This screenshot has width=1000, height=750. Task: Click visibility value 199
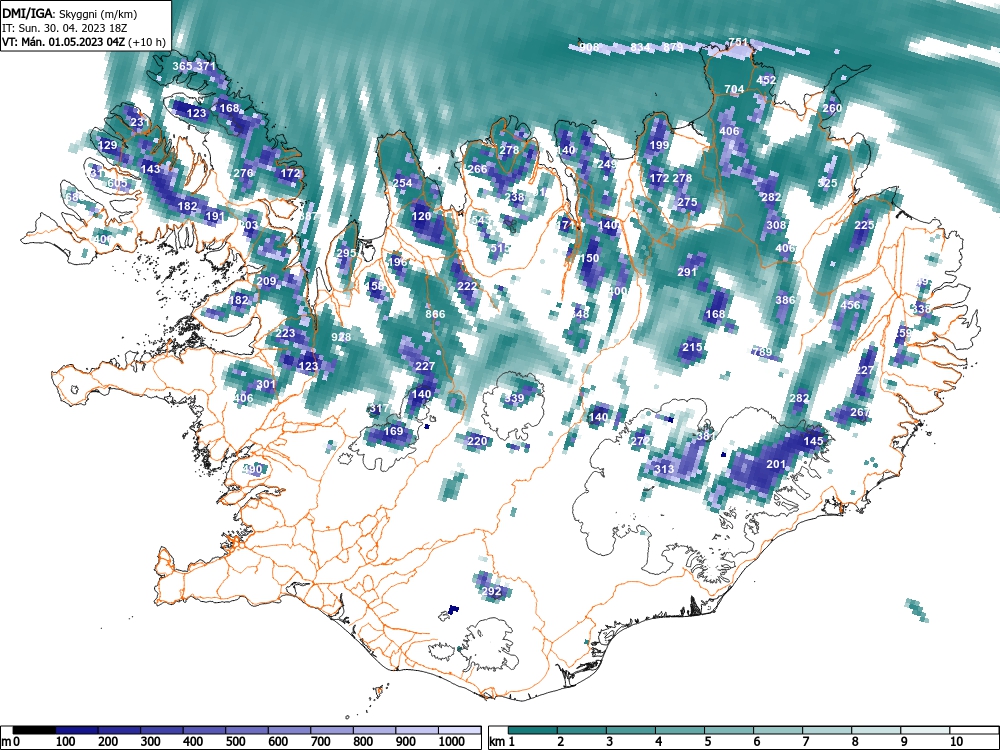659,145
